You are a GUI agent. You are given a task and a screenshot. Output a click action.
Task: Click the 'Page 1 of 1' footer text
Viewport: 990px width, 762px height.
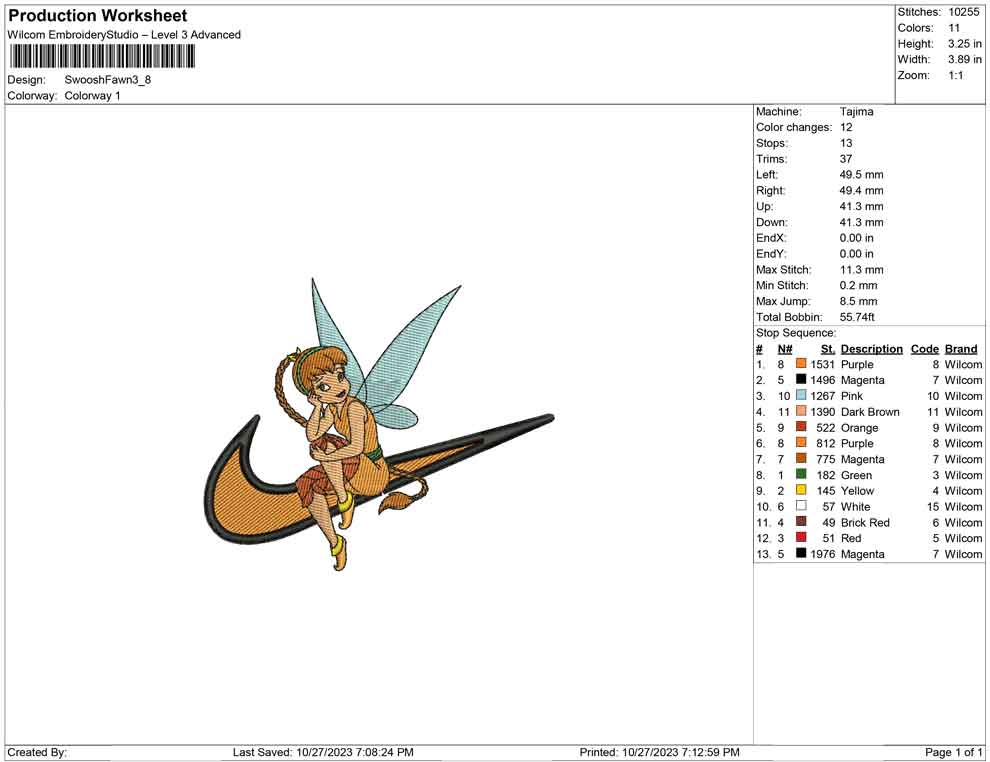(953, 752)
